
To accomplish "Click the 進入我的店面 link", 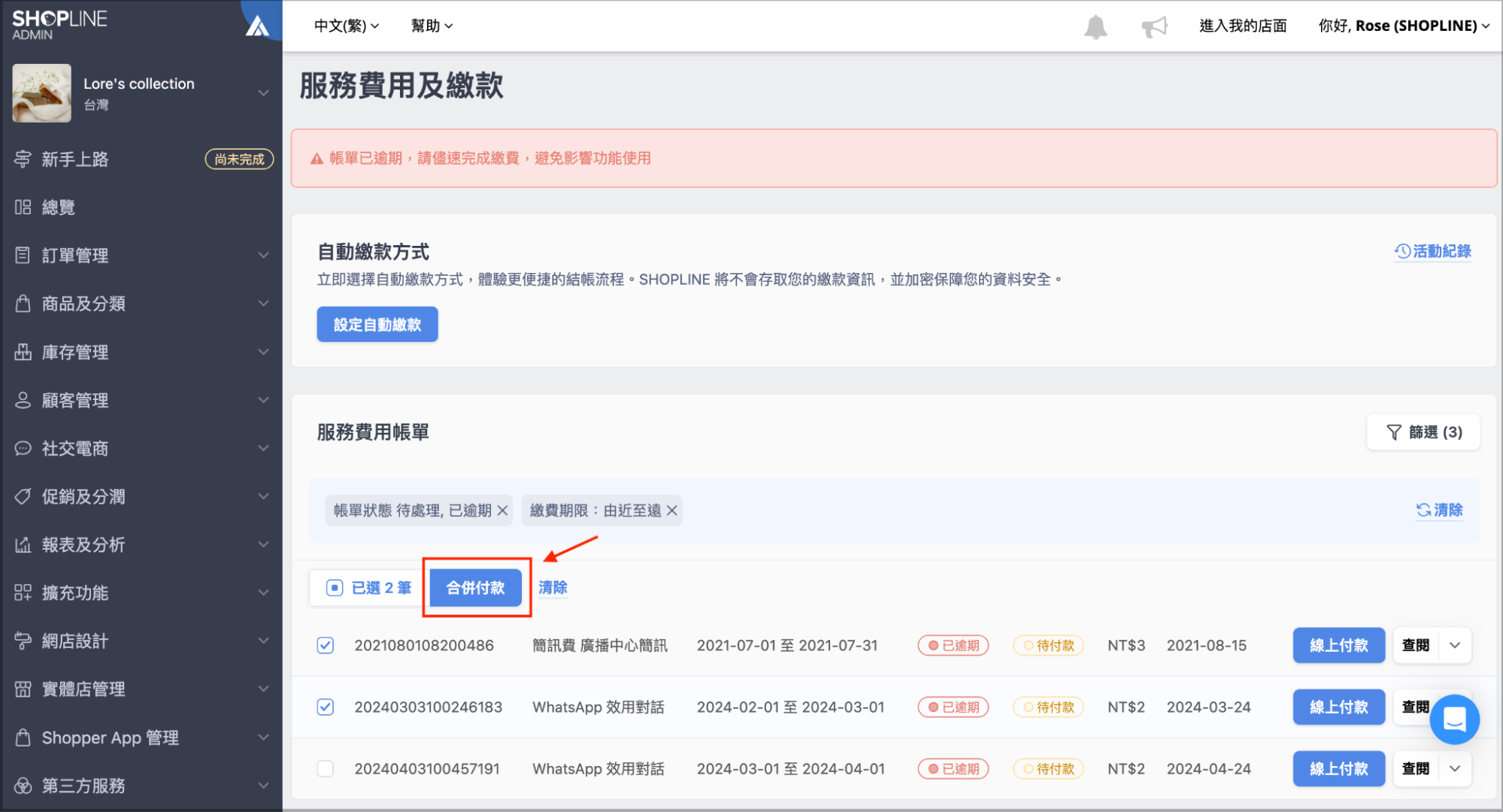I will point(1243,26).
